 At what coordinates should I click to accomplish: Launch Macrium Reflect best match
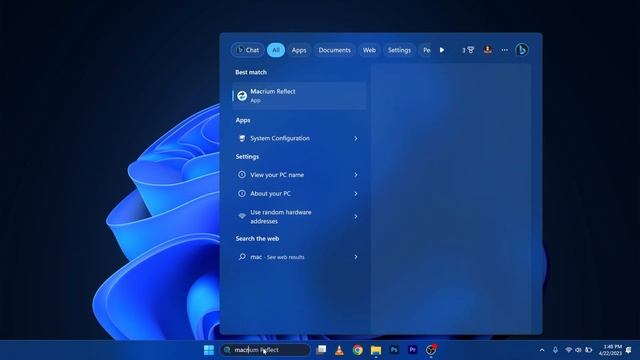tap(299, 96)
